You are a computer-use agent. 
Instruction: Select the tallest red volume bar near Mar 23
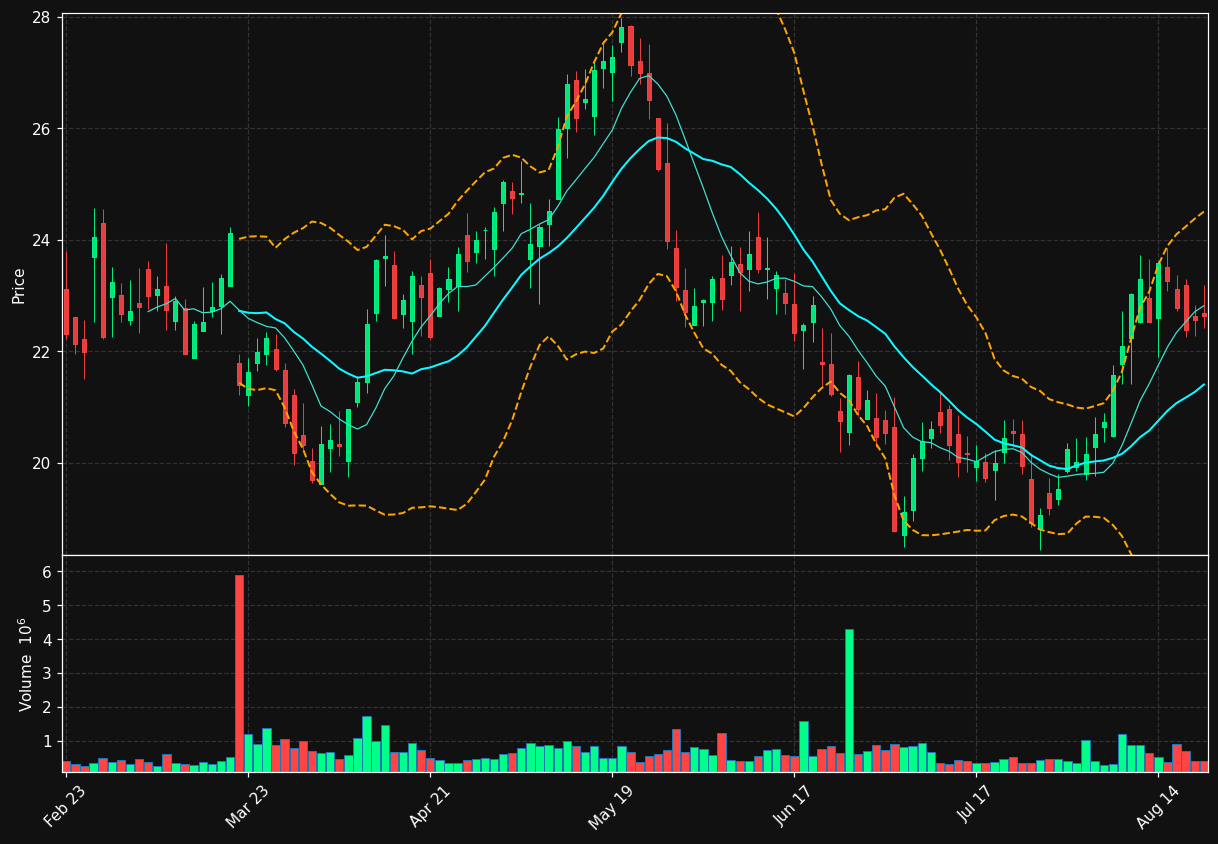coord(239,673)
